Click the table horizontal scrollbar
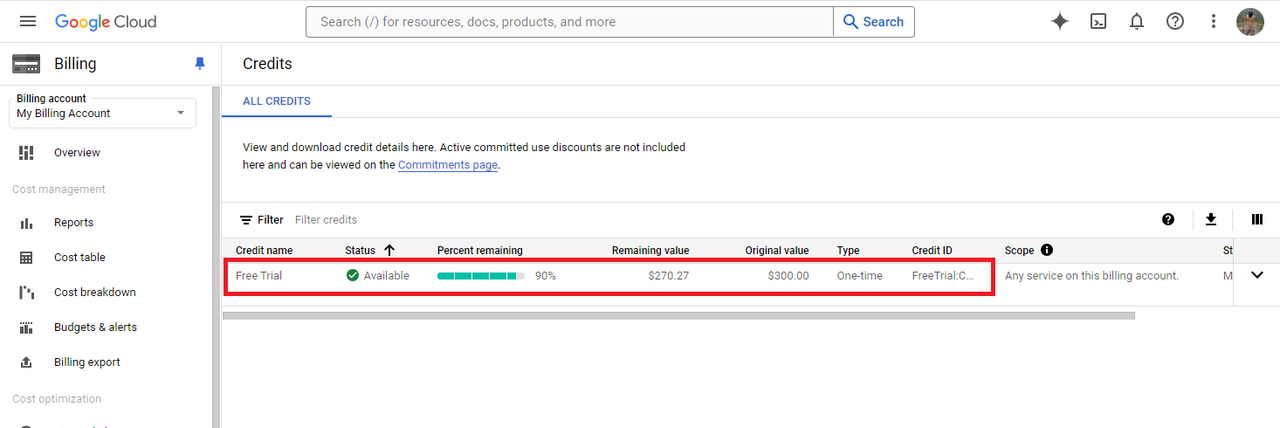The width and height of the screenshot is (1280, 428). click(679, 316)
